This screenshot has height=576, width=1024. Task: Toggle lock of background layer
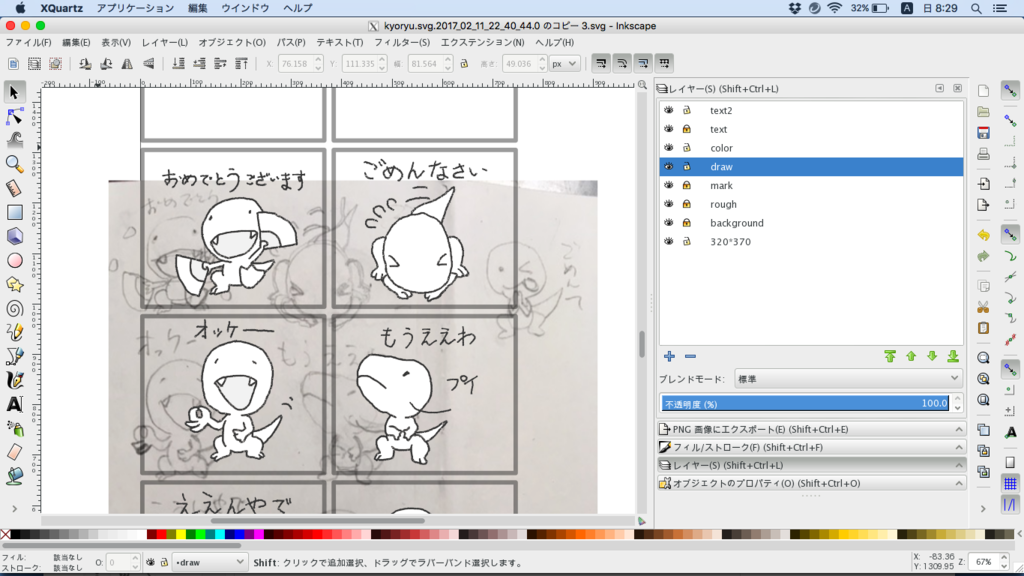point(686,223)
